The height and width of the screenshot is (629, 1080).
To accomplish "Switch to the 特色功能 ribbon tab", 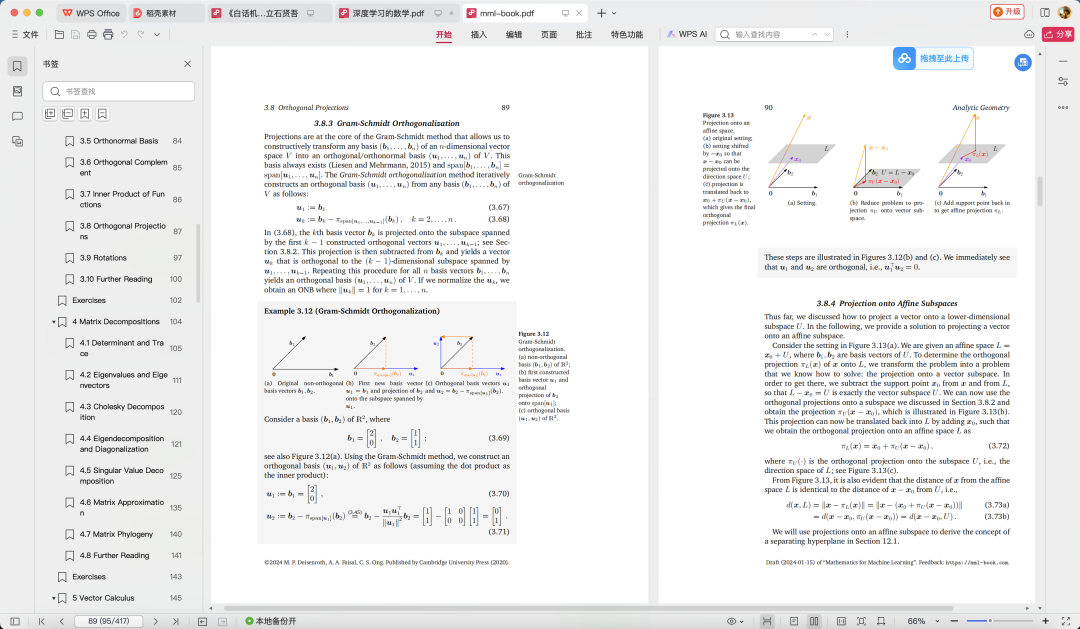I will [x=627, y=34].
